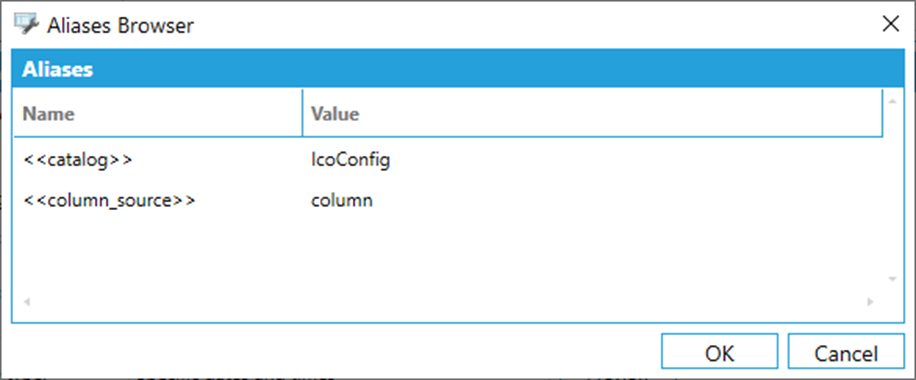Select the <<column_source>> alias name
The height and width of the screenshot is (380, 916).
pos(109,201)
